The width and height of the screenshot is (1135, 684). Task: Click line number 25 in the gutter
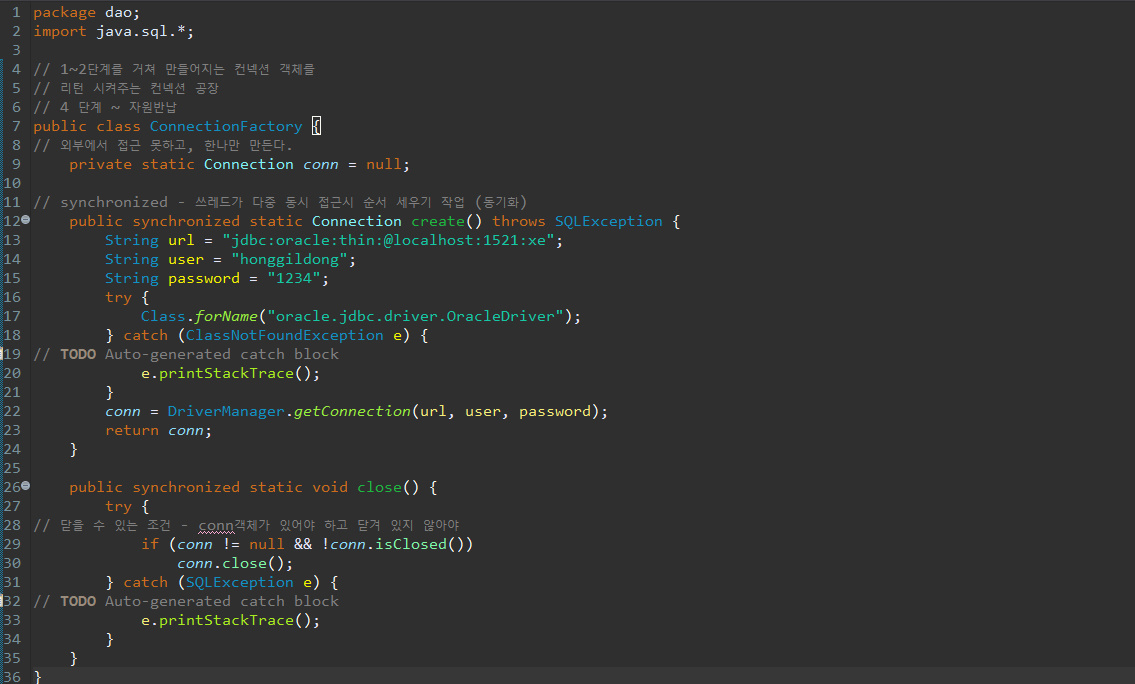coord(12,468)
